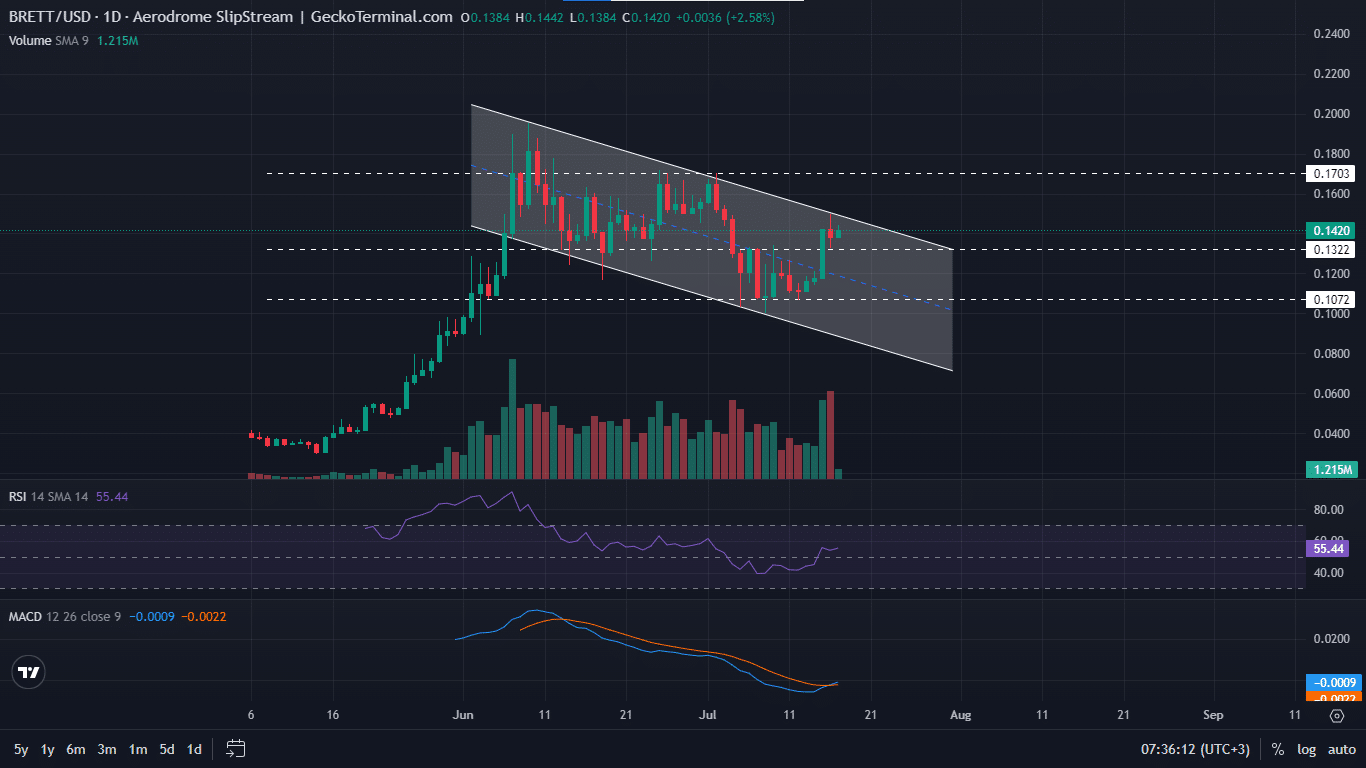This screenshot has width=1366, height=768.
Task: Set chart range to 1m
Action: click(x=138, y=749)
